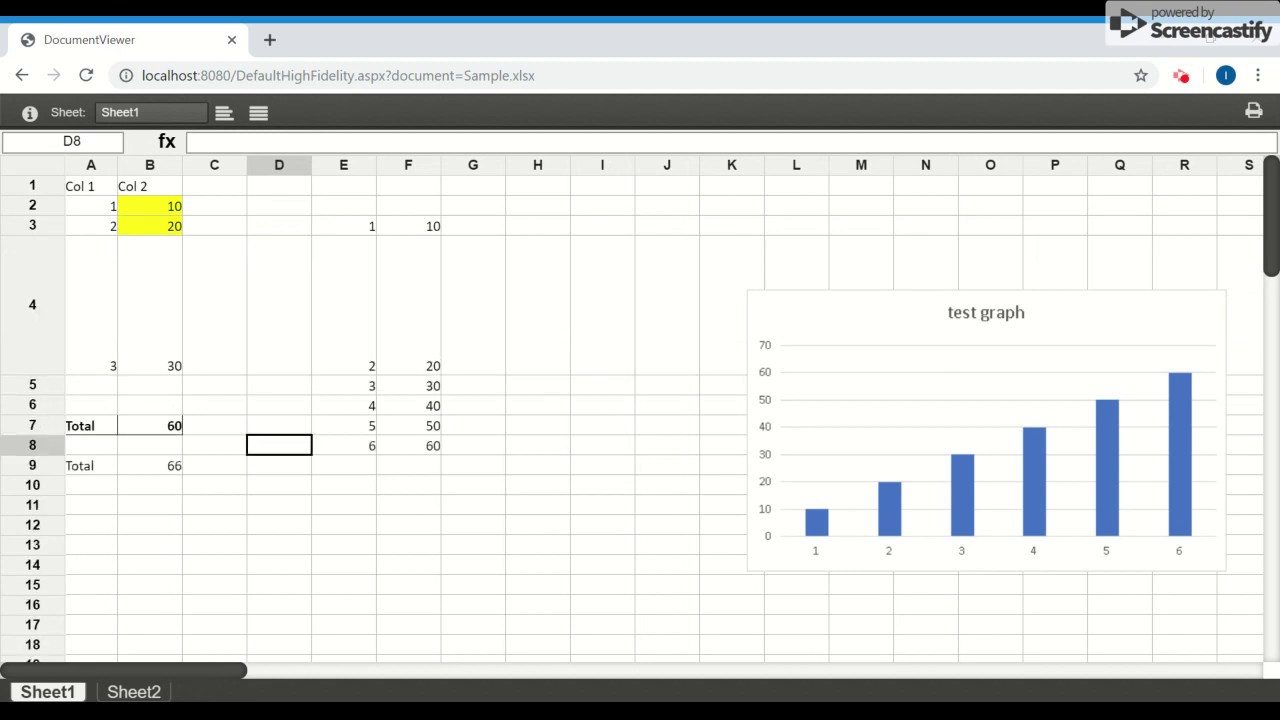Screen dimensions: 1280x720
Task: Click cell with 40 in column F
Action: (408, 406)
